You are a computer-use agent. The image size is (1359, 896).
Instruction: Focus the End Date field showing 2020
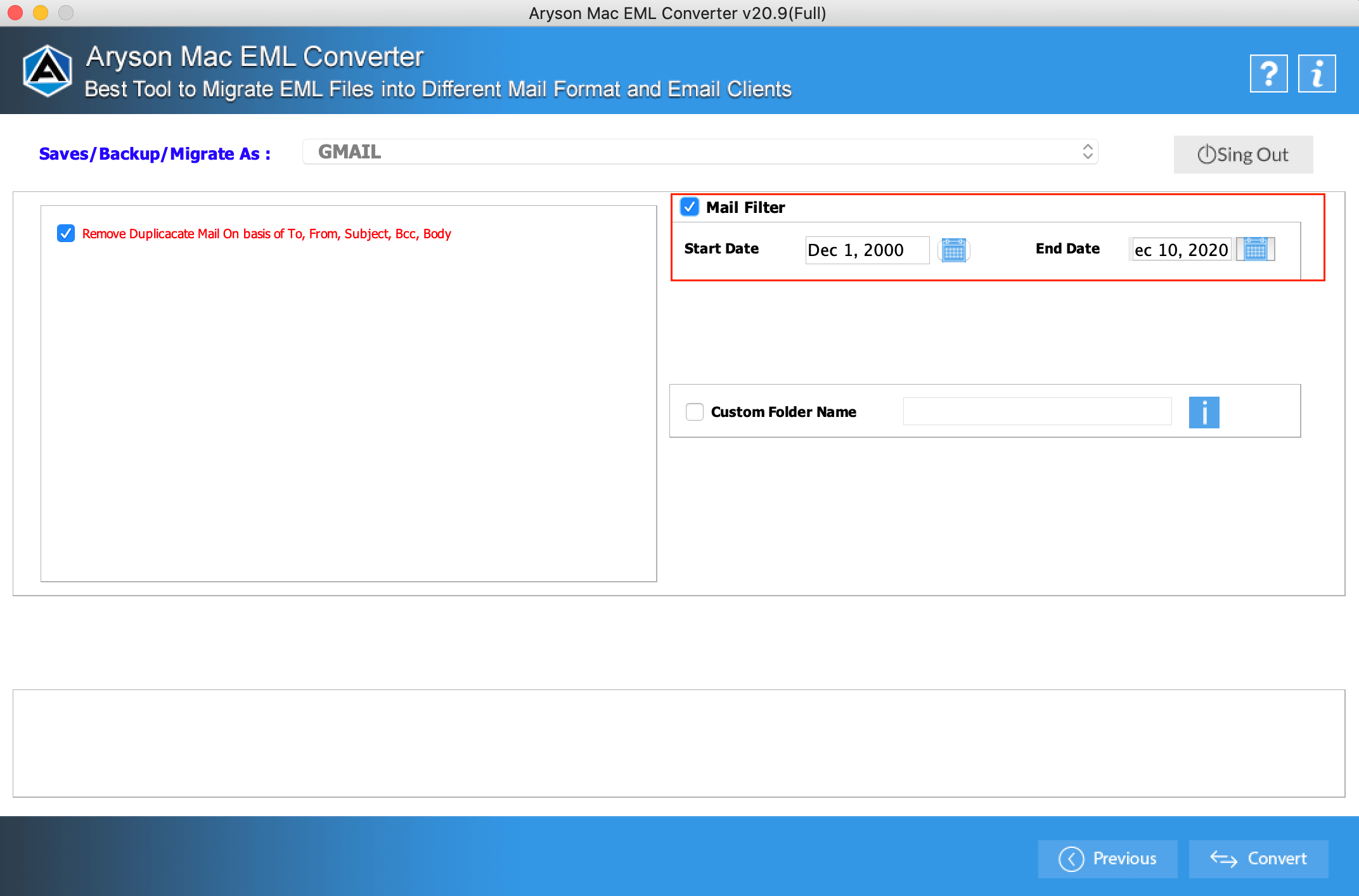(1181, 250)
